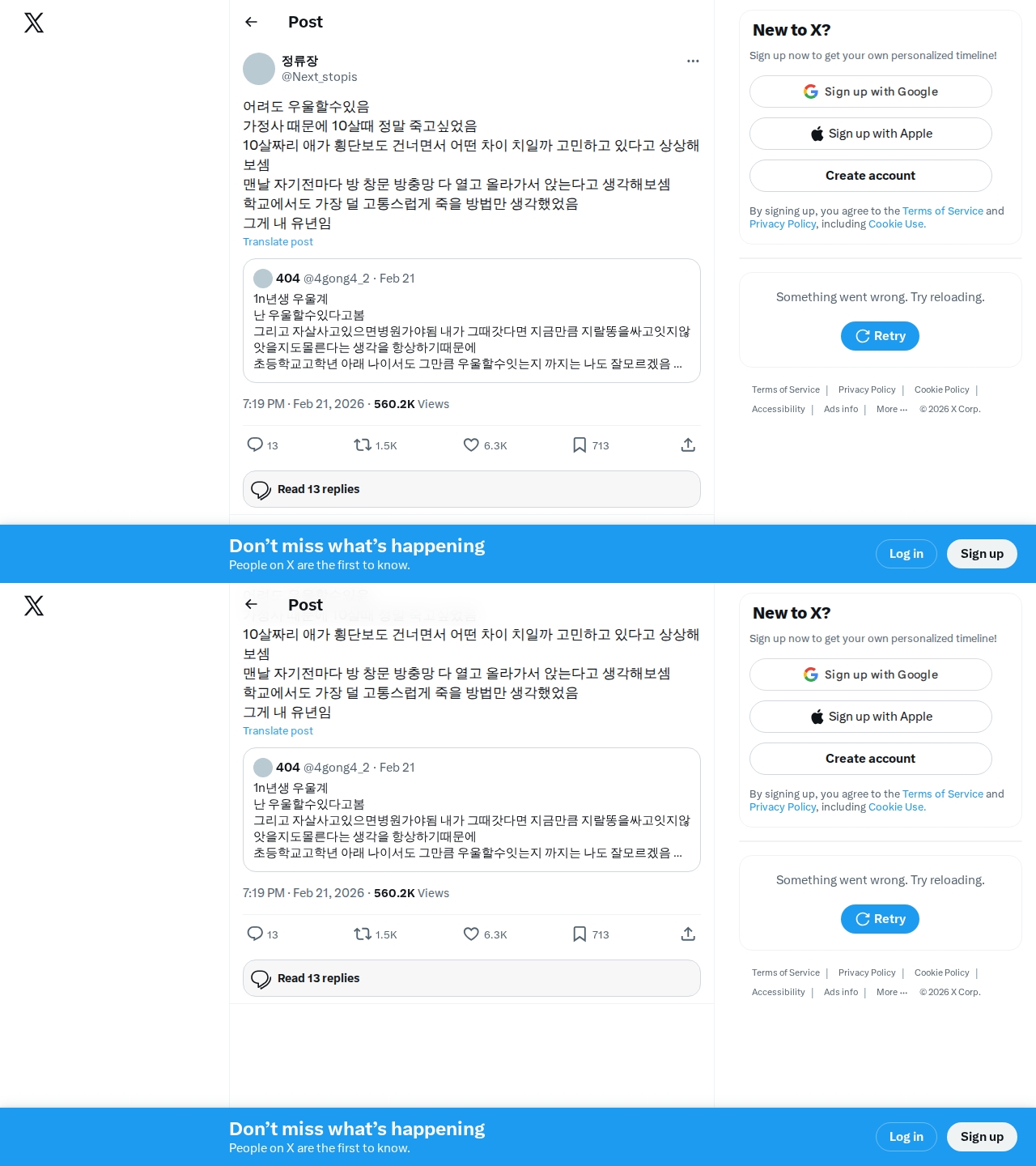The height and width of the screenshot is (1166, 1036).
Task: Click Create account in the upper signup panel
Action: 871,176
